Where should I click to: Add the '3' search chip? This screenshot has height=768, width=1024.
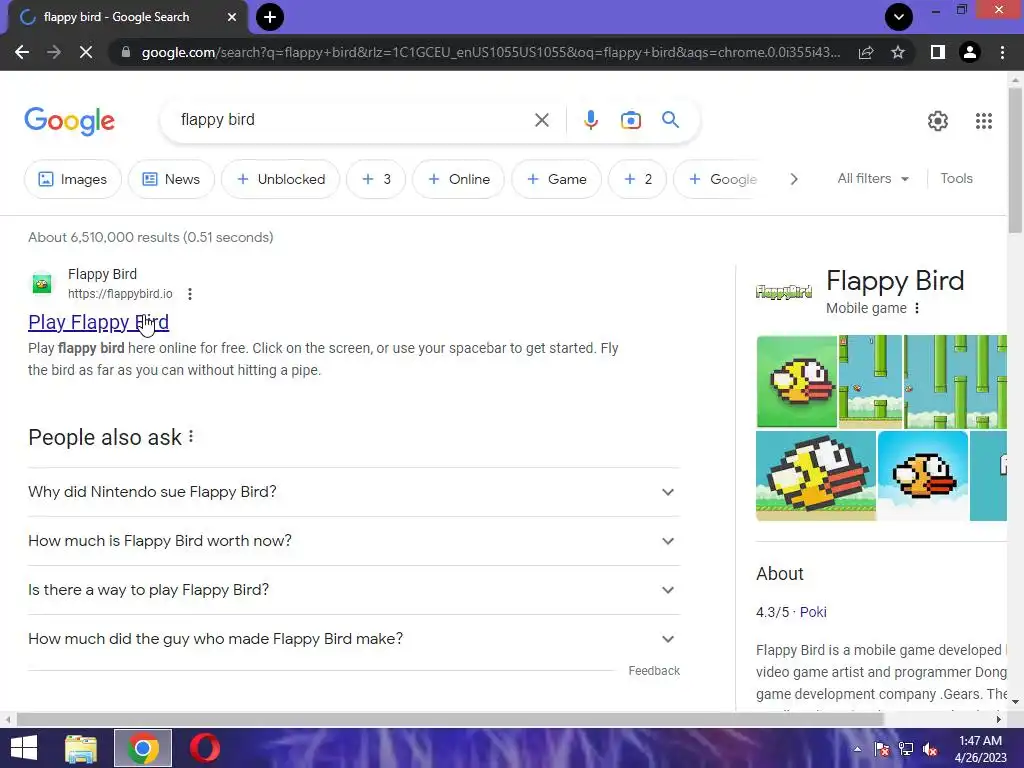[376, 179]
